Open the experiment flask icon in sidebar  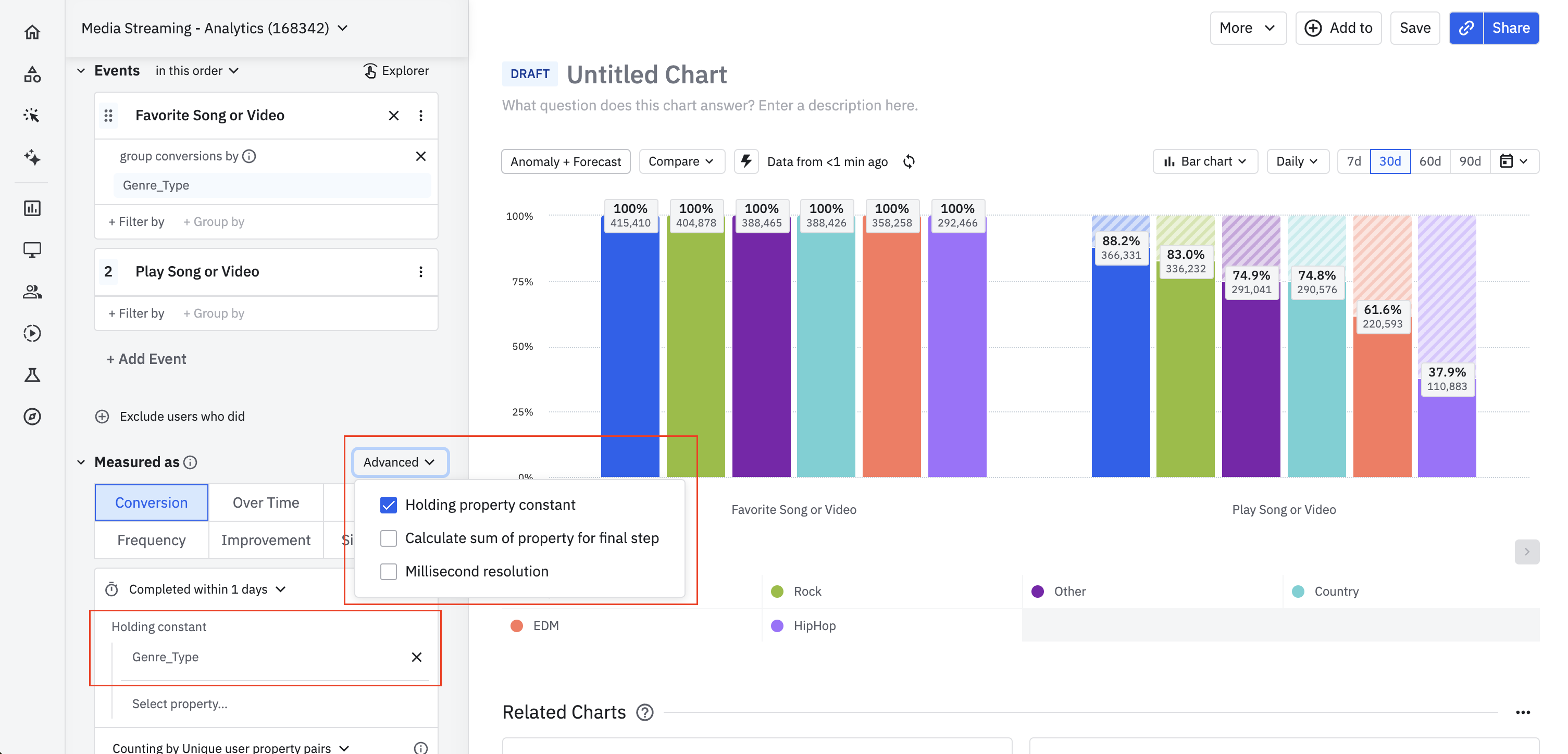pos(32,375)
